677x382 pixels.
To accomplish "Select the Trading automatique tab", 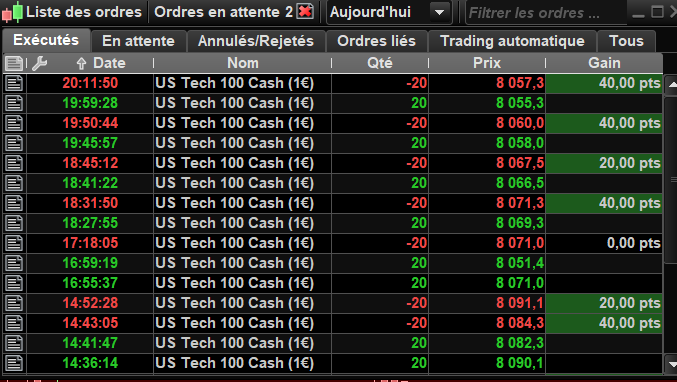I will point(512,41).
